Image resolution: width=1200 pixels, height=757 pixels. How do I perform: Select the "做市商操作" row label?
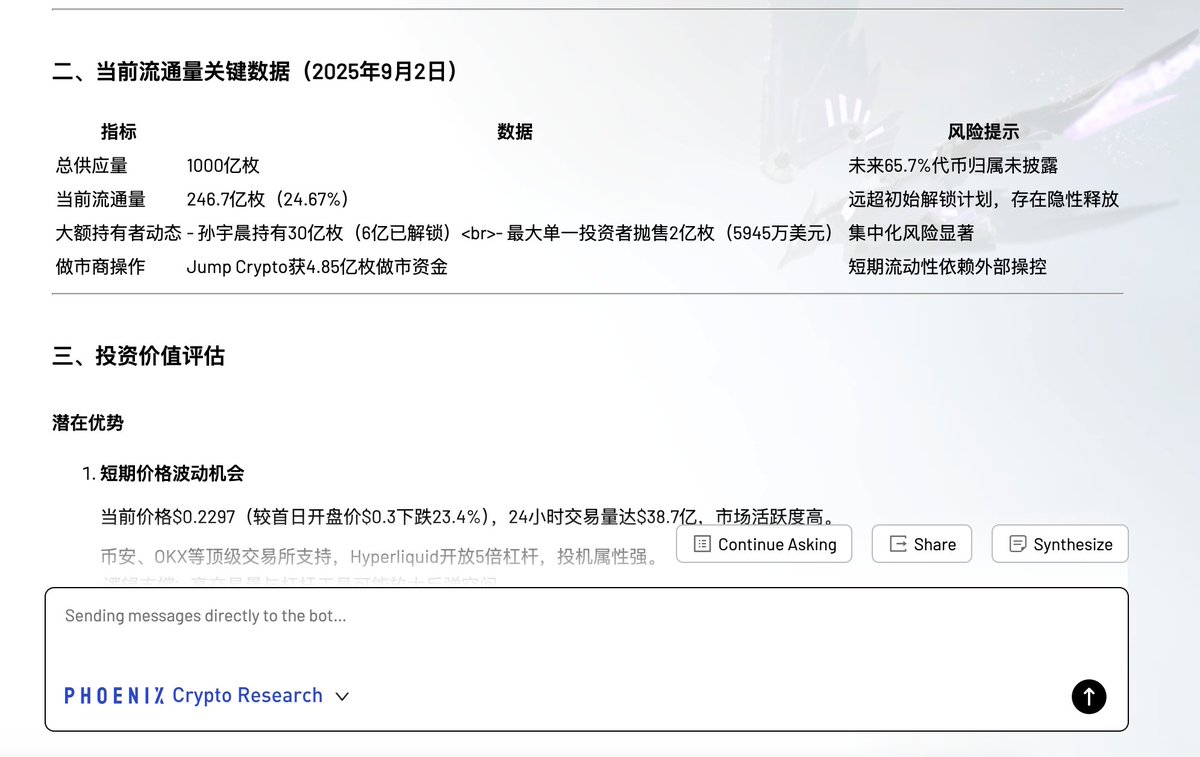click(101, 267)
